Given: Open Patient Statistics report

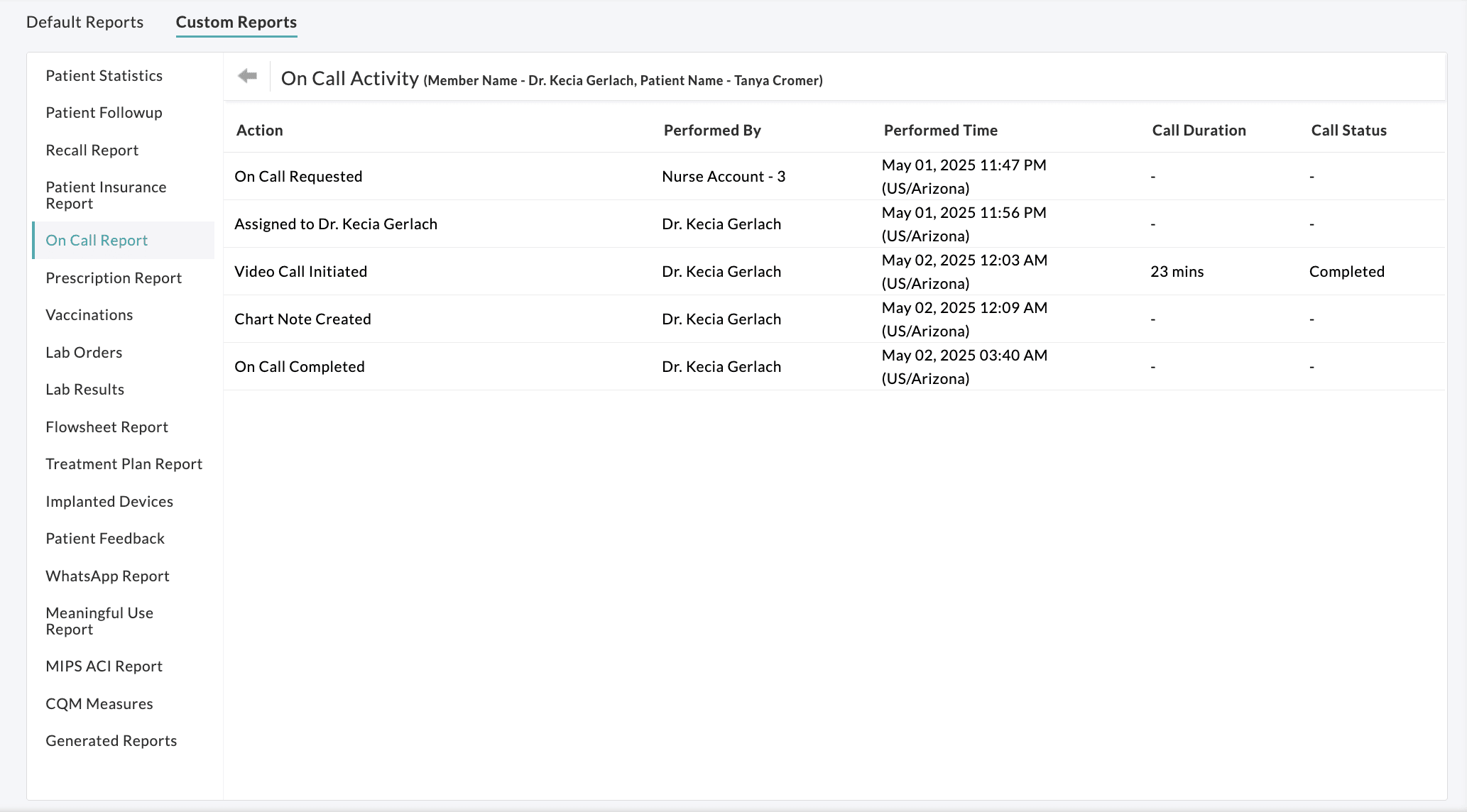Looking at the screenshot, I should point(104,76).
